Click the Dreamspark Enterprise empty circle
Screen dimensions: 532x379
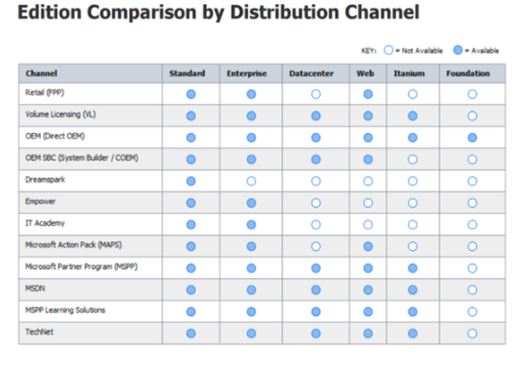[x=251, y=181]
